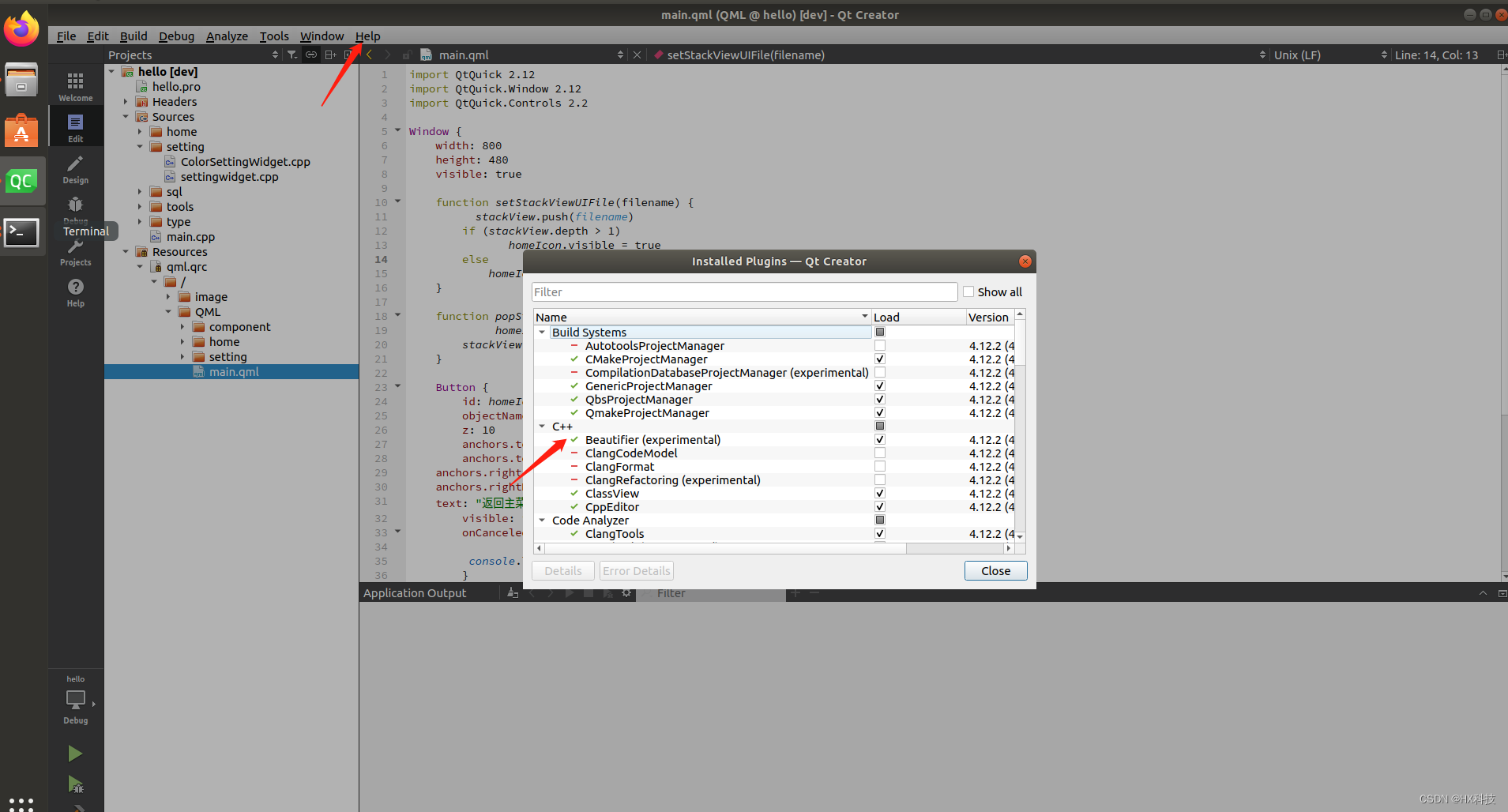Open the Window menu
This screenshot has height=812, width=1508.
(322, 36)
